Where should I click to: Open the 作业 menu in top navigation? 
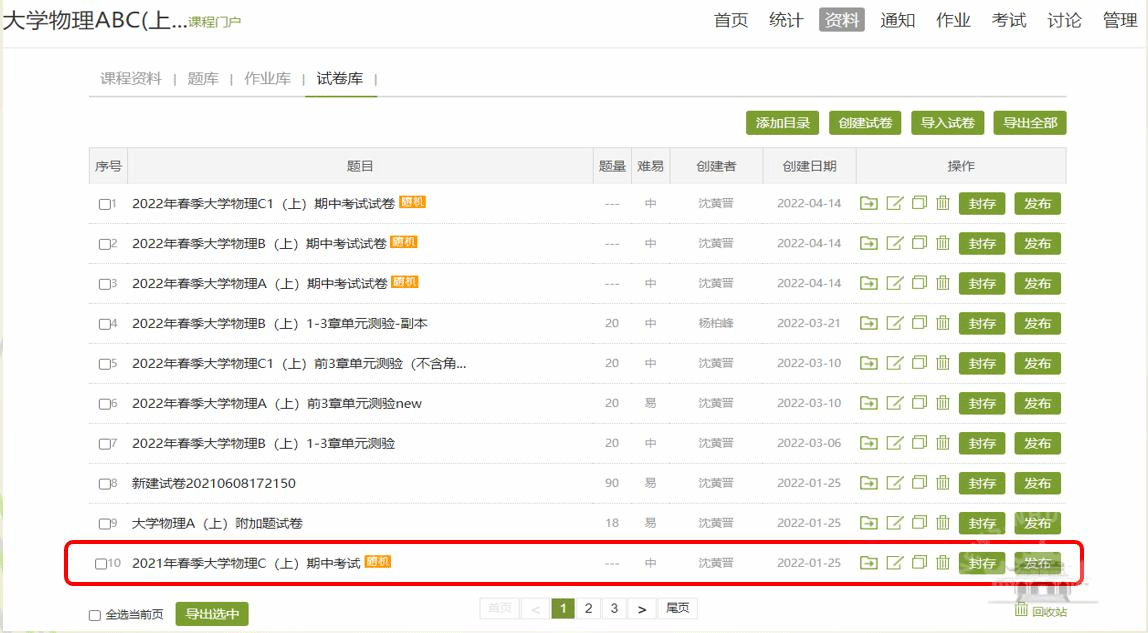pyautogui.click(x=953, y=20)
